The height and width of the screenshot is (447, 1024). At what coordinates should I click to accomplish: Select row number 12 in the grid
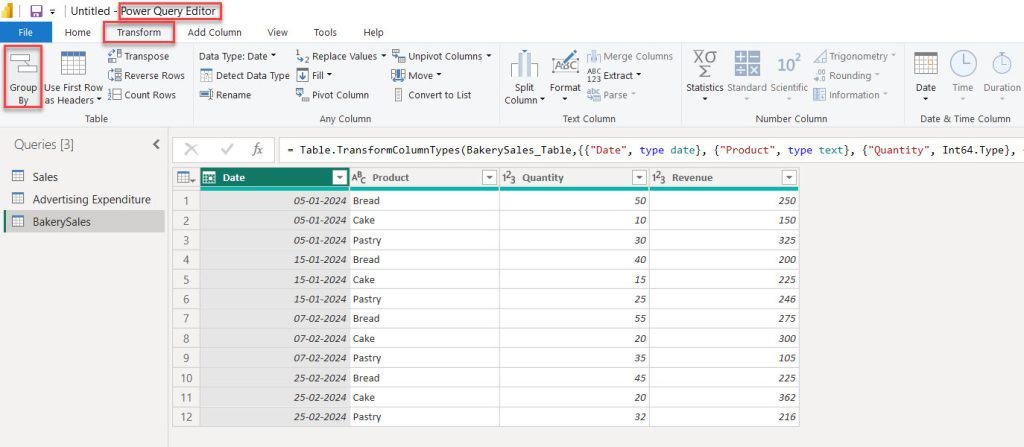coord(186,417)
